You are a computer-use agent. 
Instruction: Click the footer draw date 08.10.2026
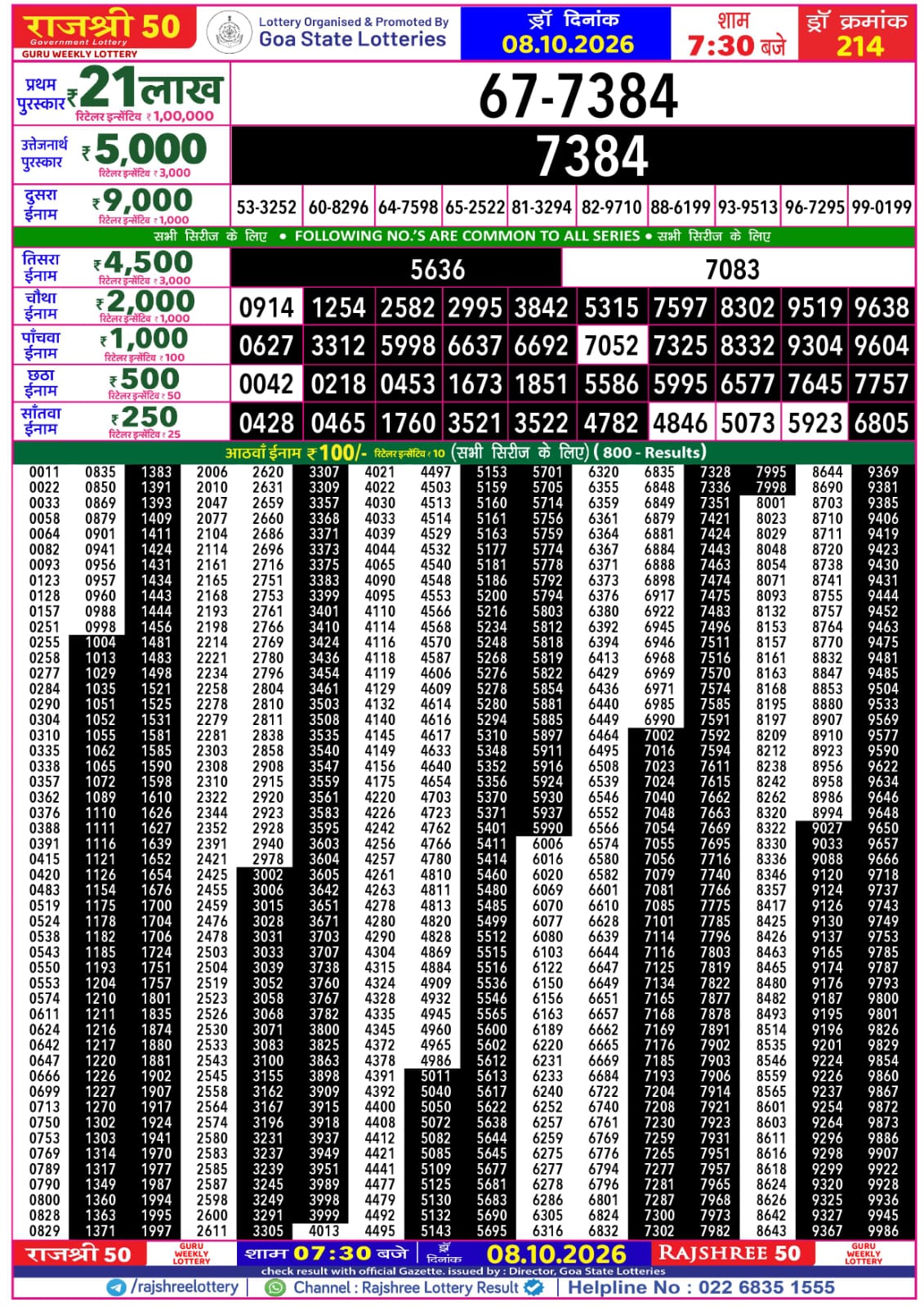pyautogui.click(x=556, y=1255)
